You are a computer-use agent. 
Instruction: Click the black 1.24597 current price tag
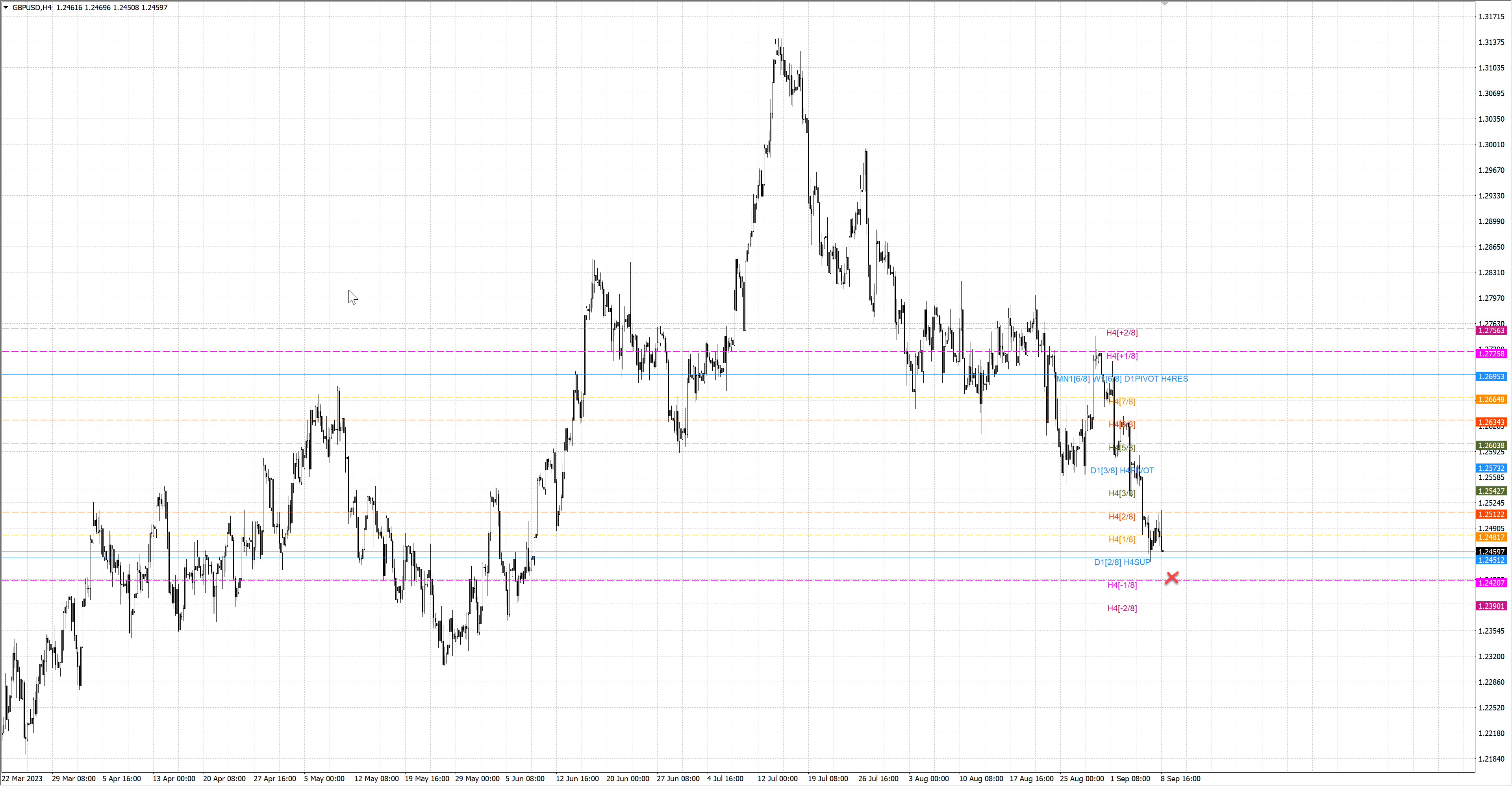click(1491, 552)
